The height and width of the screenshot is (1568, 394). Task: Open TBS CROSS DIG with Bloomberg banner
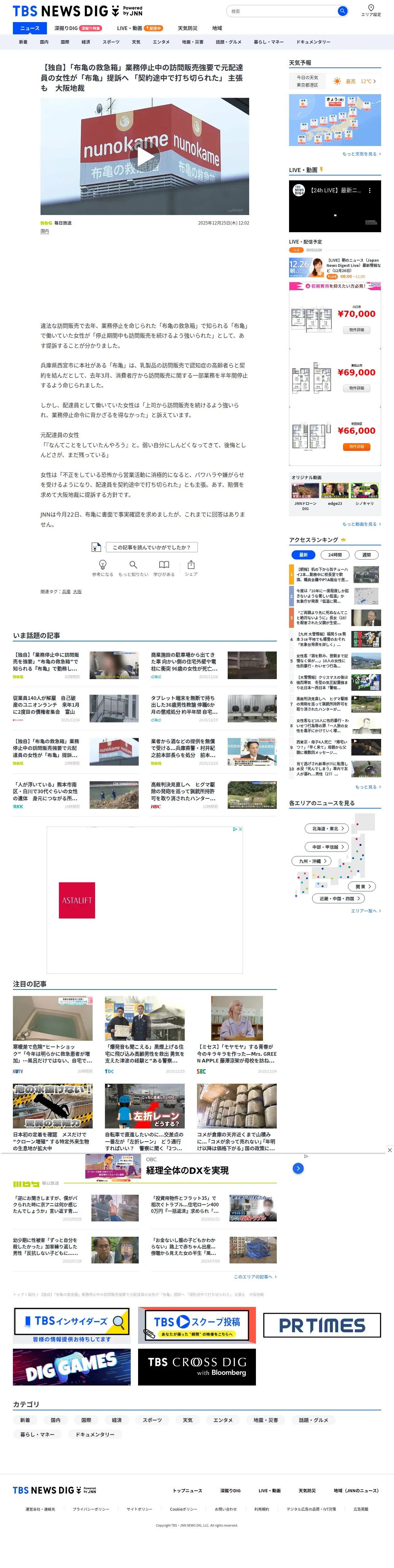[197, 1366]
